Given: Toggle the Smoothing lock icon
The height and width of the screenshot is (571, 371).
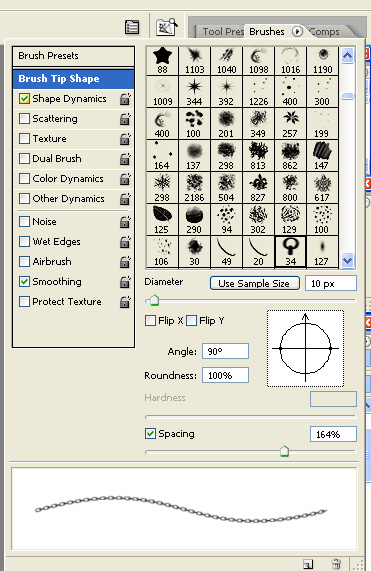Looking at the screenshot, I should [x=125, y=282].
